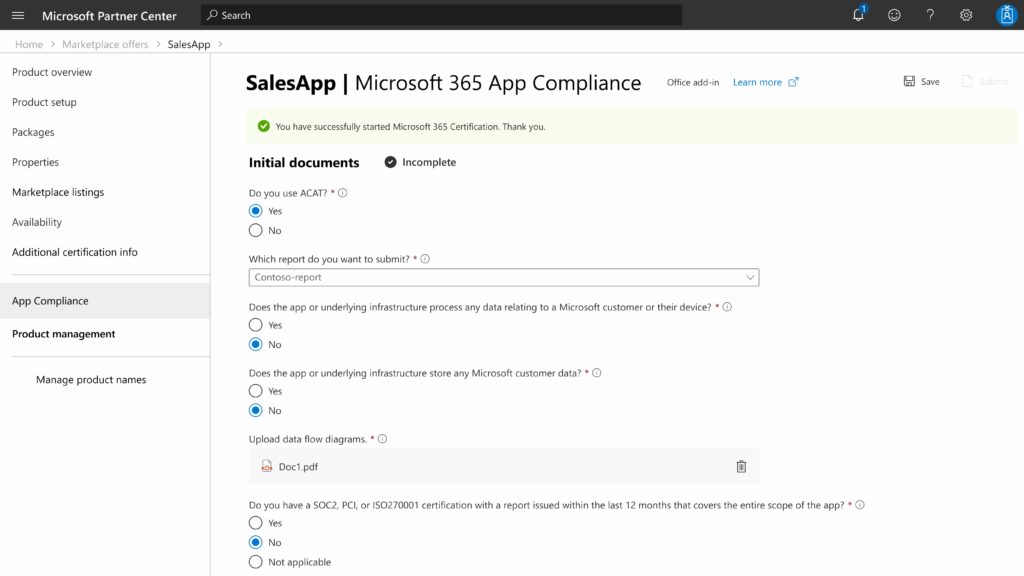The image size is (1024, 576).
Task: Select Yes for processing Microsoft customer data
Action: 255,324
